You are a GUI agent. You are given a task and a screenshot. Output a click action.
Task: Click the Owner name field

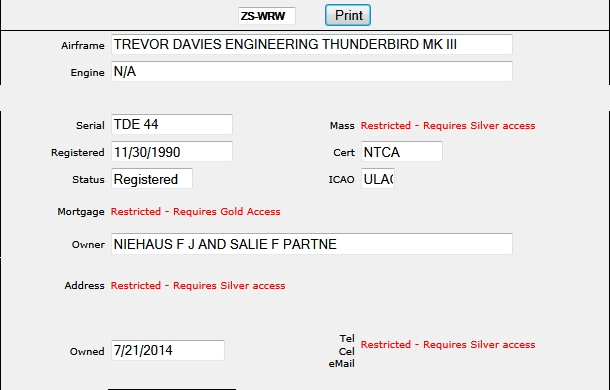coord(312,244)
